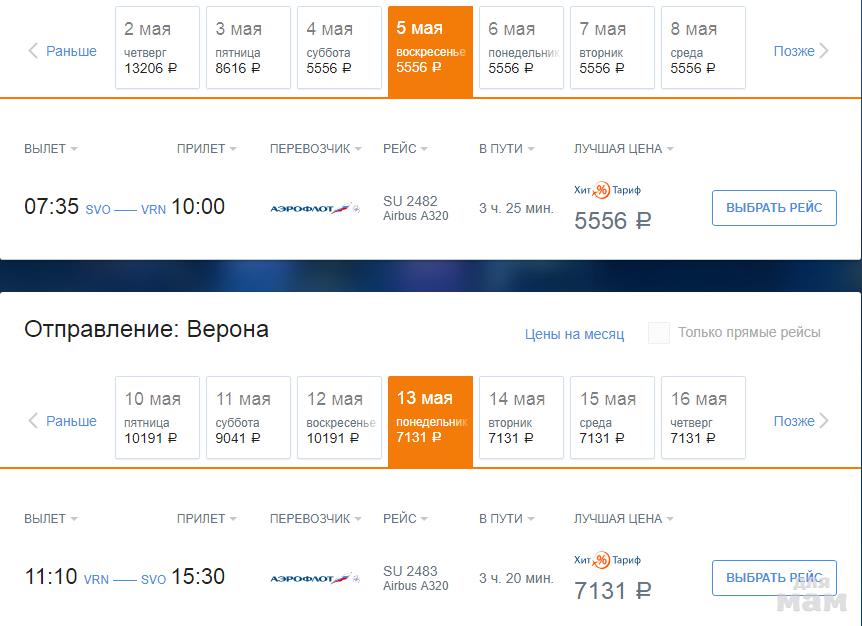Viewport: 862px width, 626px height.
Task: Sort Verona flights by travel duration
Action: (506, 519)
